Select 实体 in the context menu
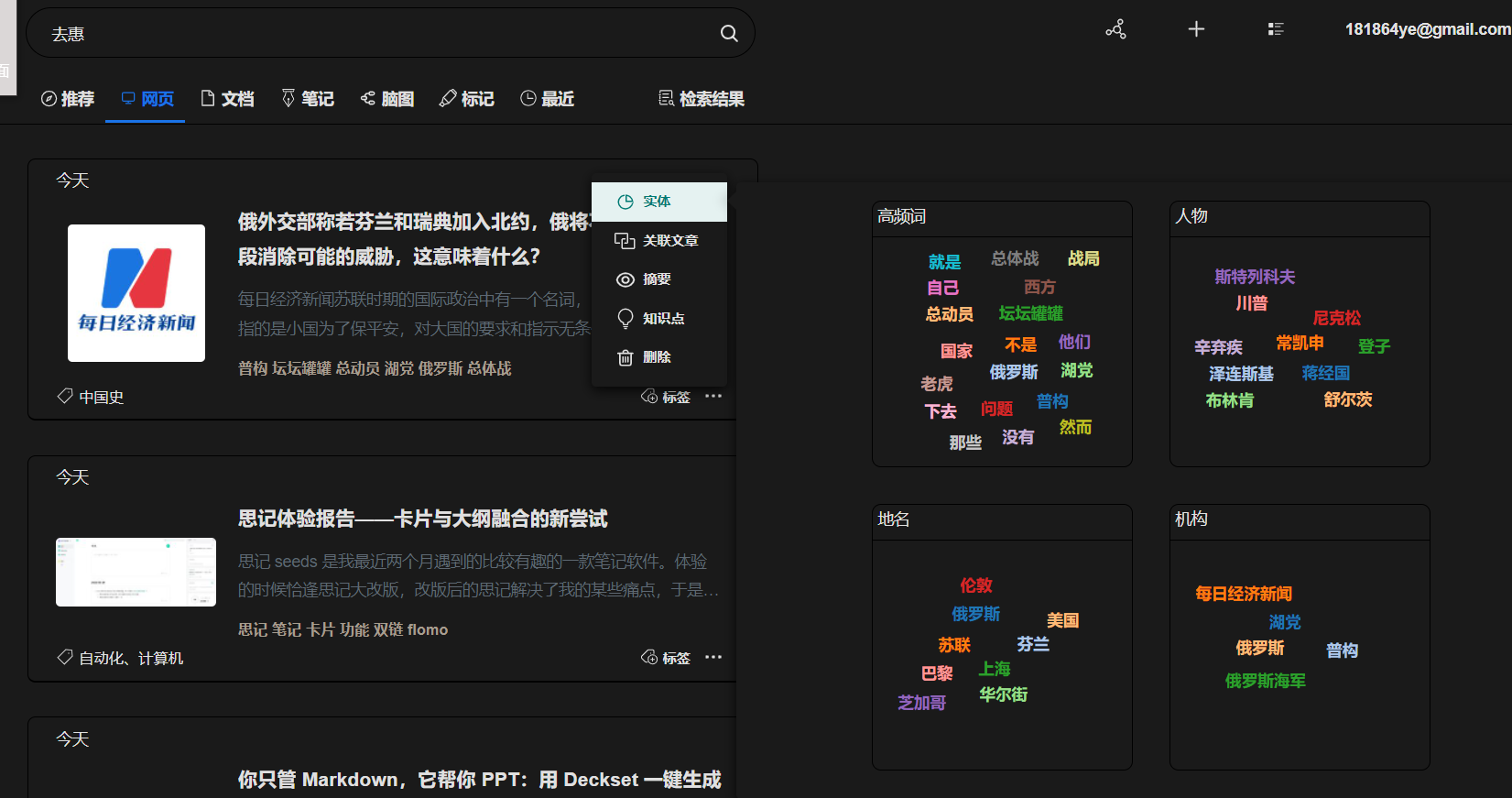 [x=659, y=202]
